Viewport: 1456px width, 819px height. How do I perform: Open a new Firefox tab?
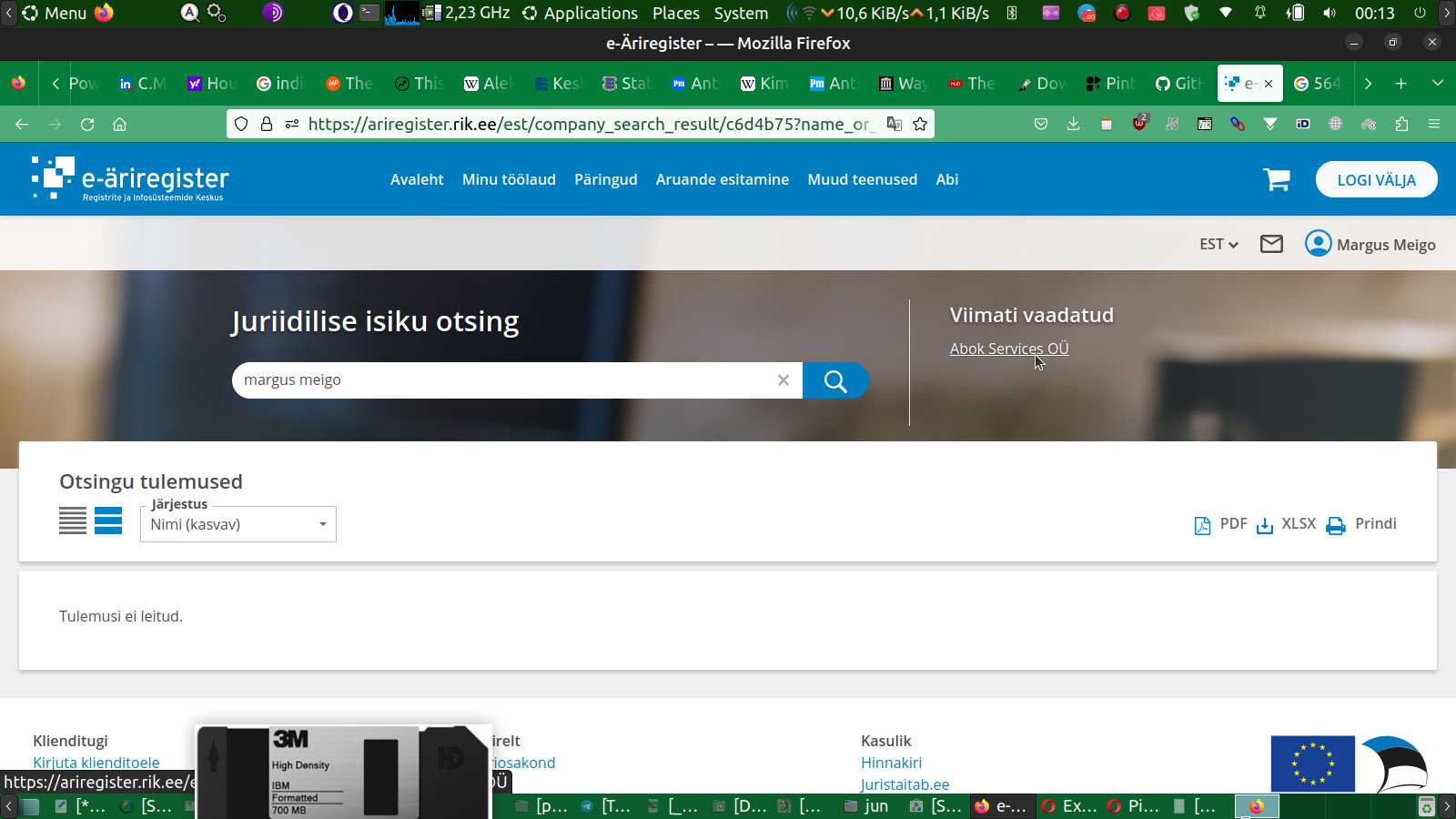[x=1401, y=84]
